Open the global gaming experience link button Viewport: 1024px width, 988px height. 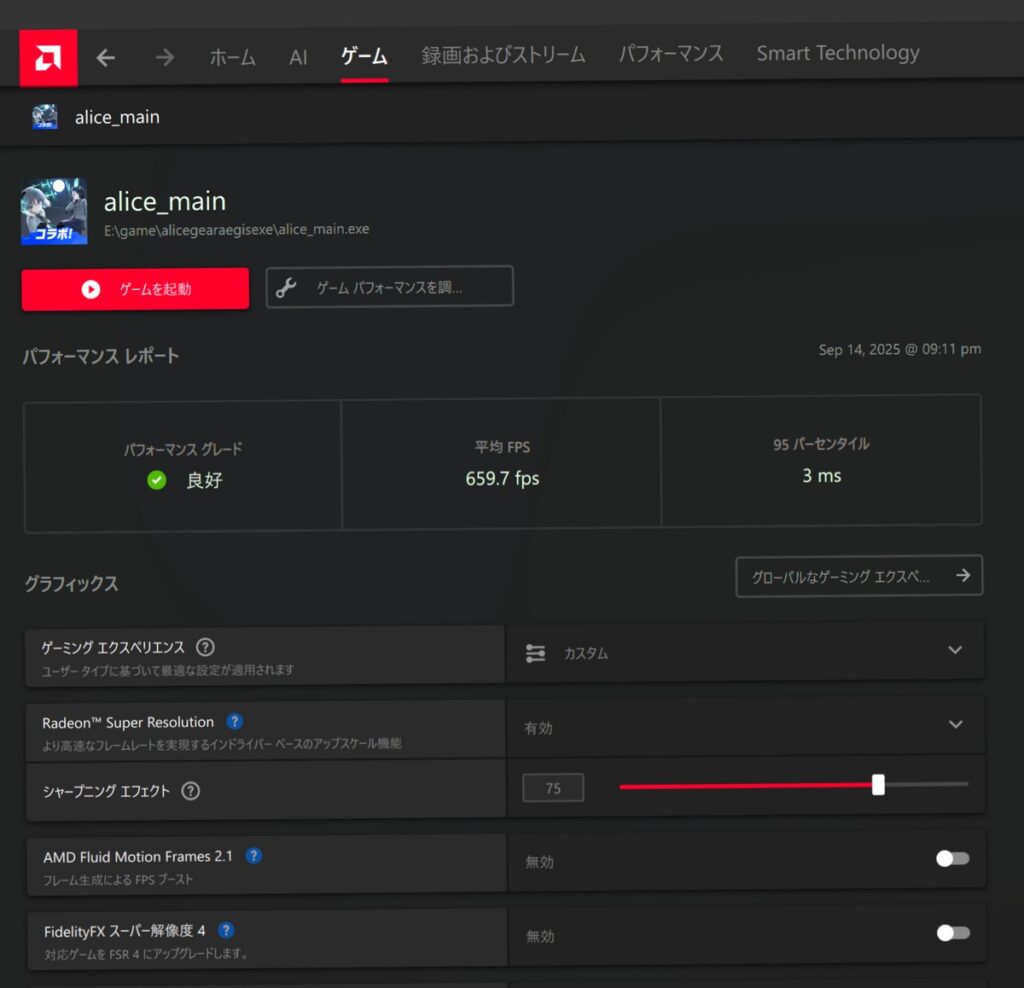(859, 576)
